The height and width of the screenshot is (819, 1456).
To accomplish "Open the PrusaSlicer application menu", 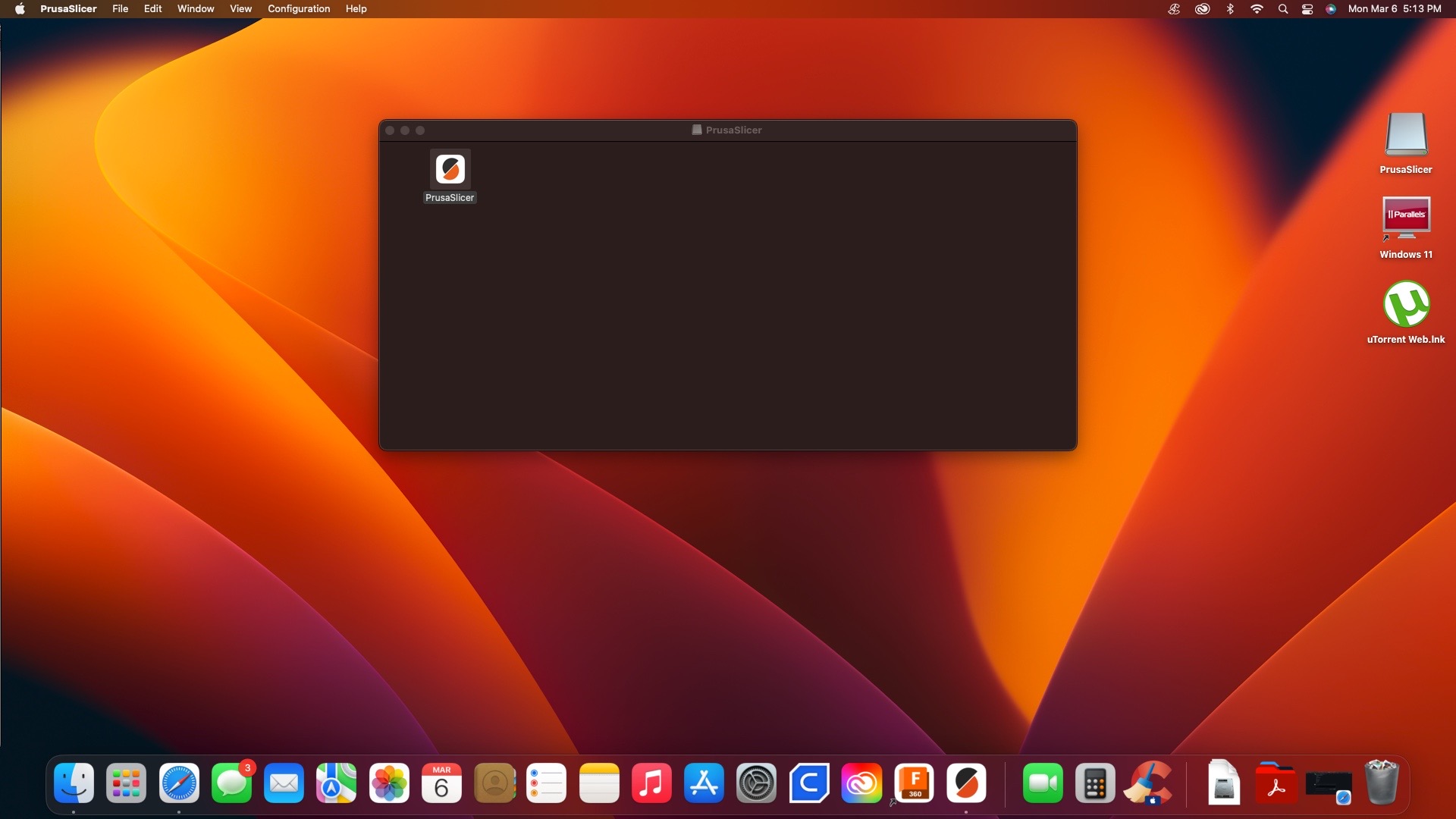I will tap(68, 8).
